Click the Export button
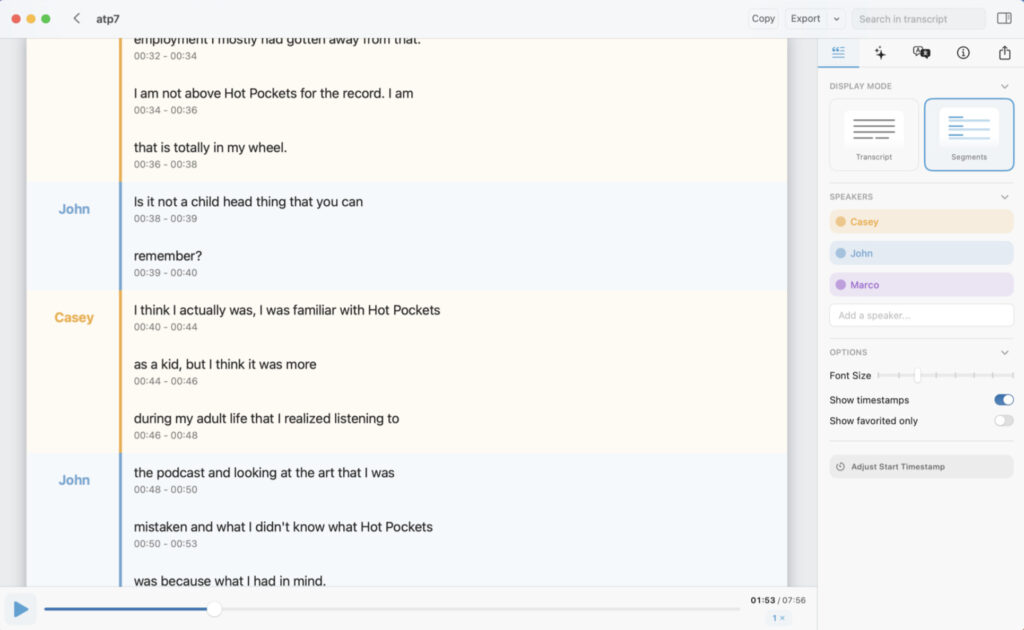Screen dimensions: 1024x630 tap(805, 18)
